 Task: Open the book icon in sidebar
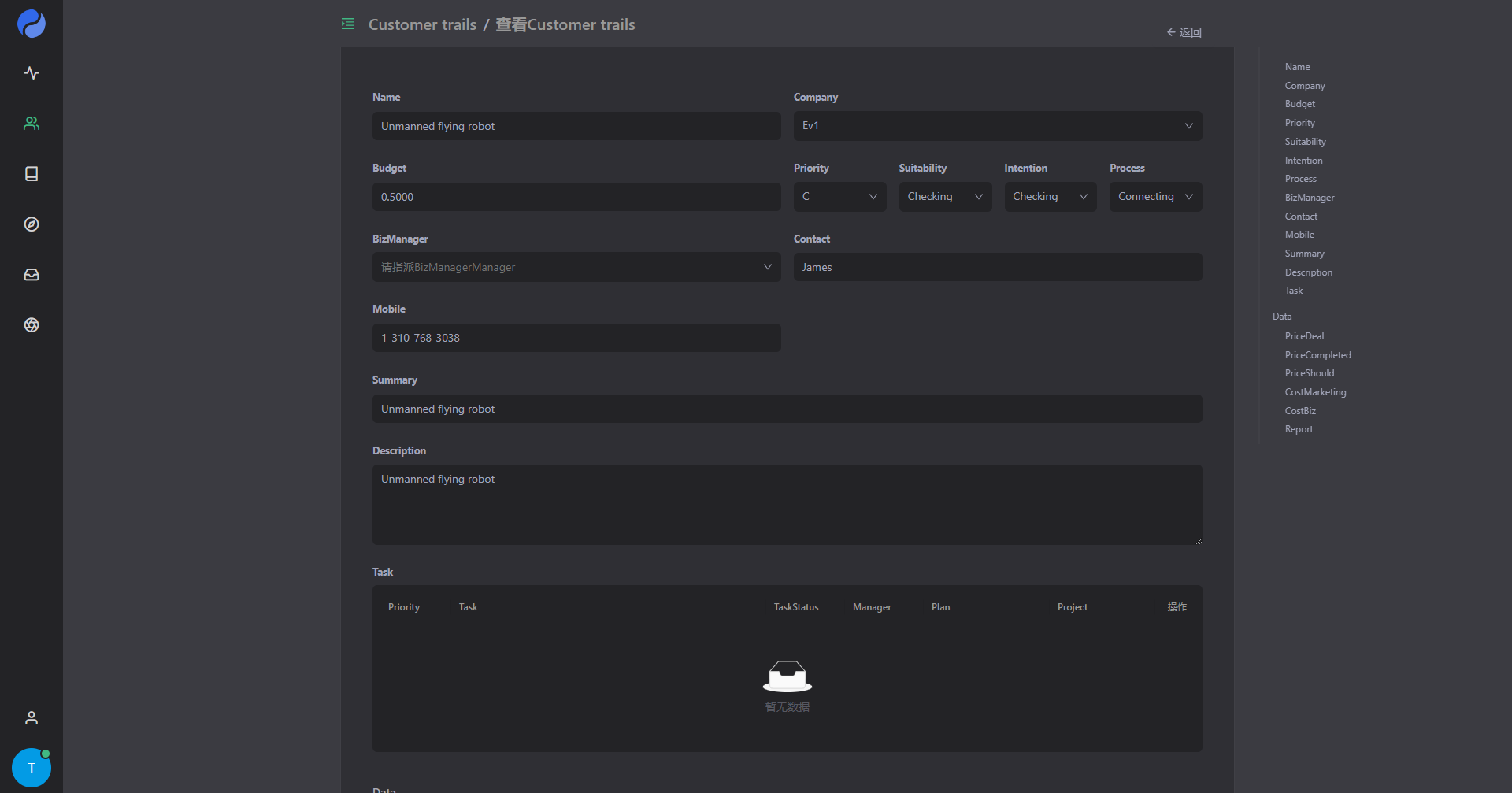point(31,174)
